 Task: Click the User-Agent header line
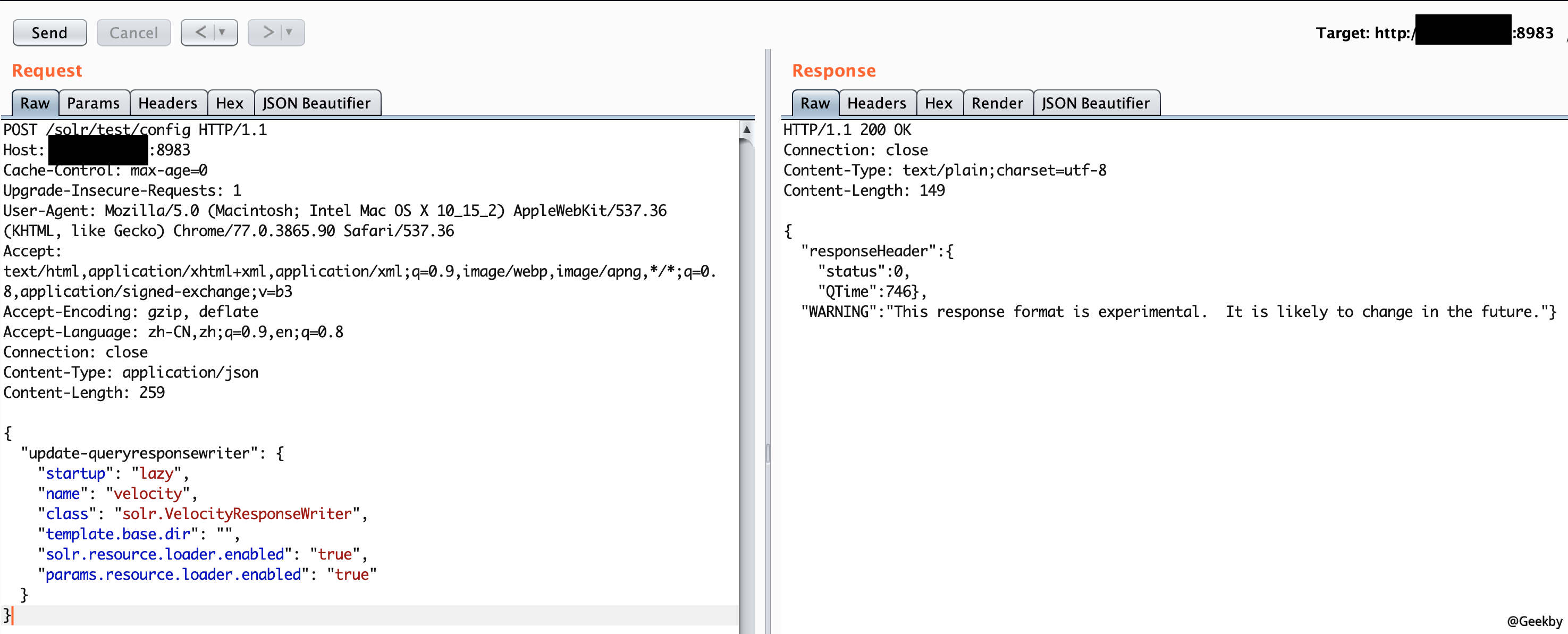coord(335,221)
